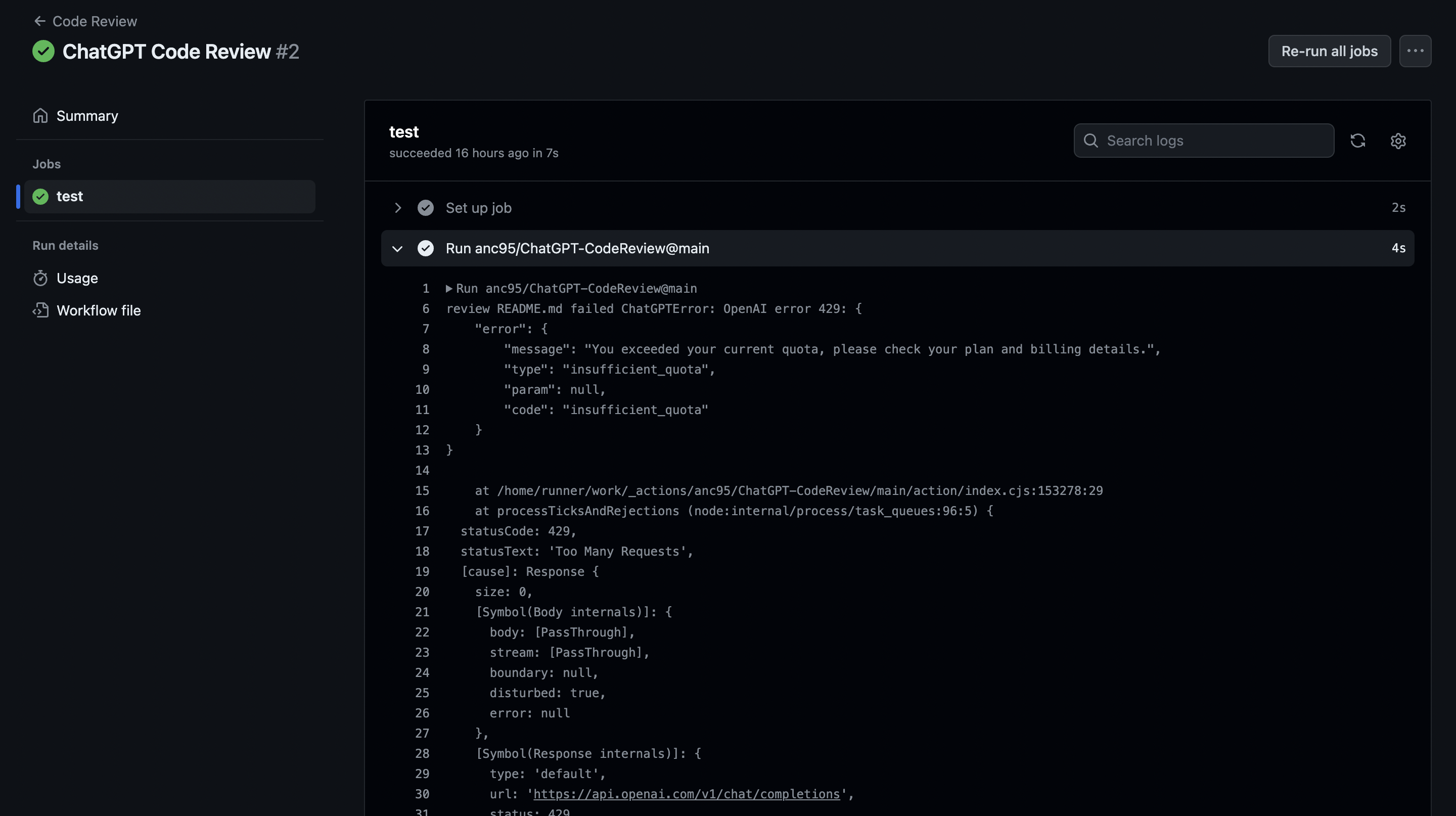Expand the Set up job step
The image size is (1456, 816).
click(398, 208)
